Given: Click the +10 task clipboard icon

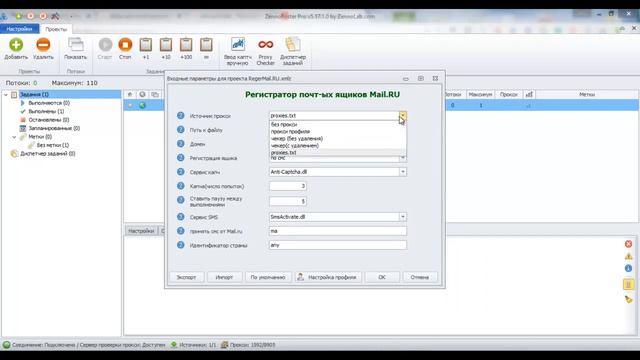Looking at the screenshot, I should pos(166,44).
